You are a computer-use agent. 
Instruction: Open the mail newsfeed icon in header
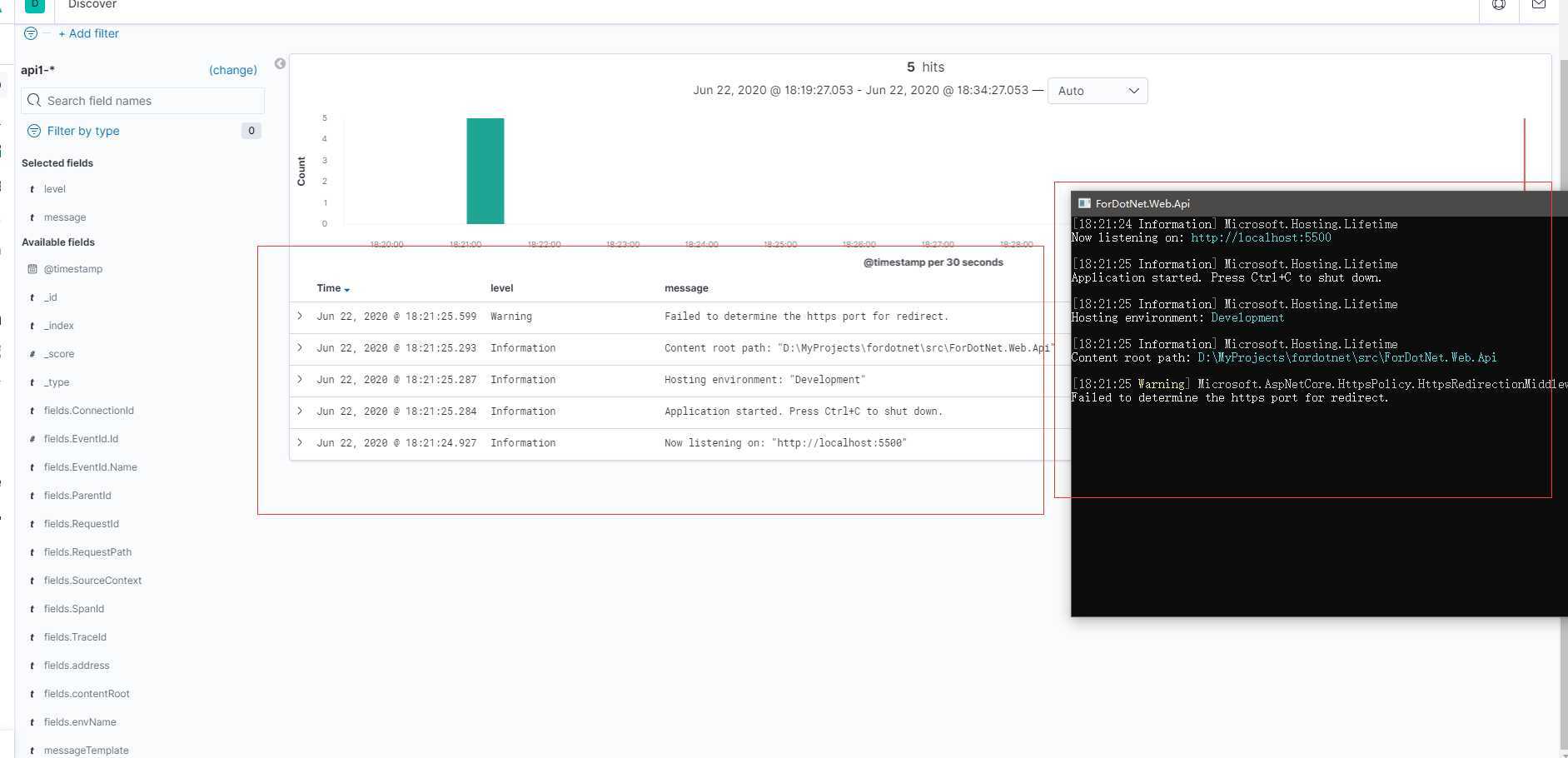1539,4
